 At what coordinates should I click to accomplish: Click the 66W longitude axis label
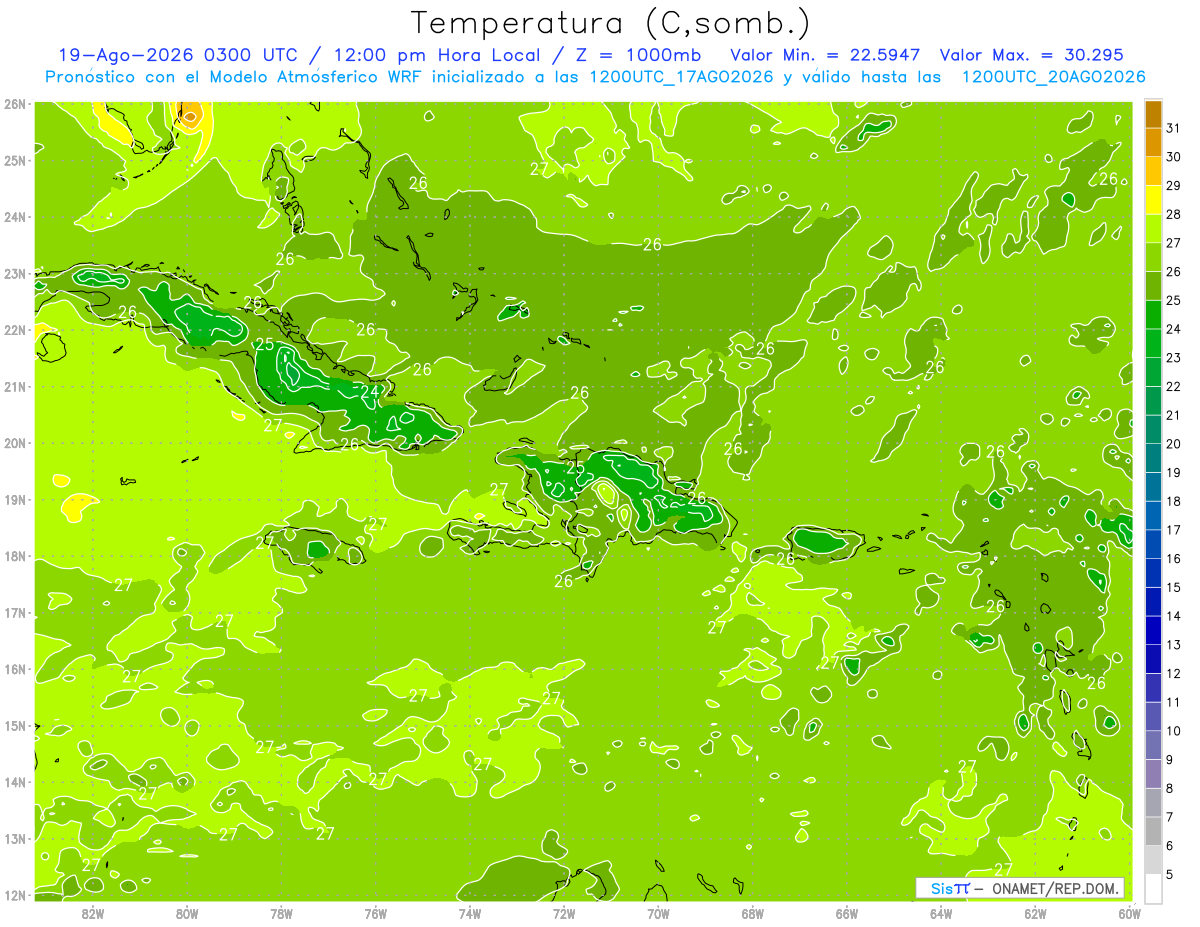[847, 913]
